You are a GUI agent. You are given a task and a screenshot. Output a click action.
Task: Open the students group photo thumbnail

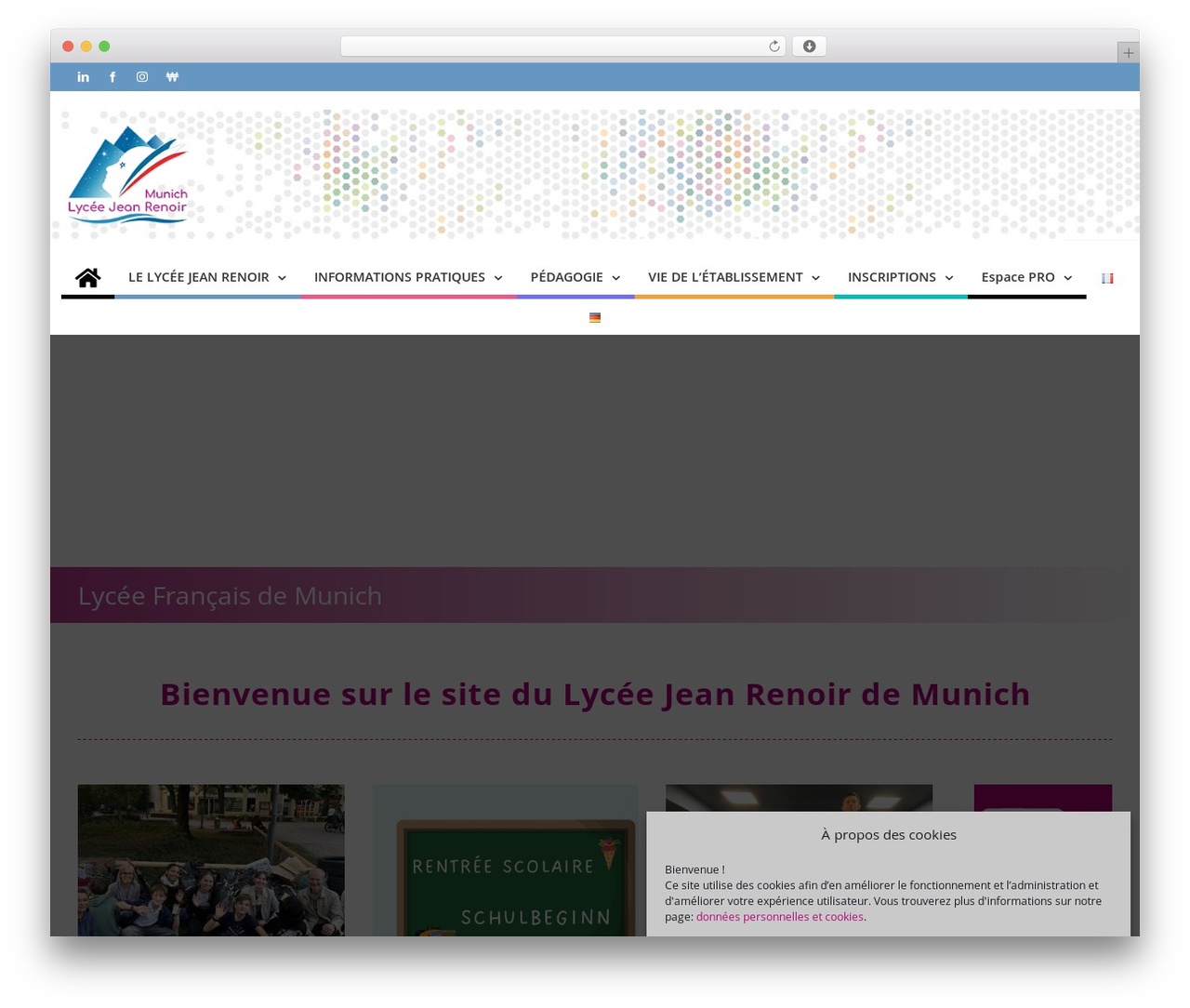[211, 860]
